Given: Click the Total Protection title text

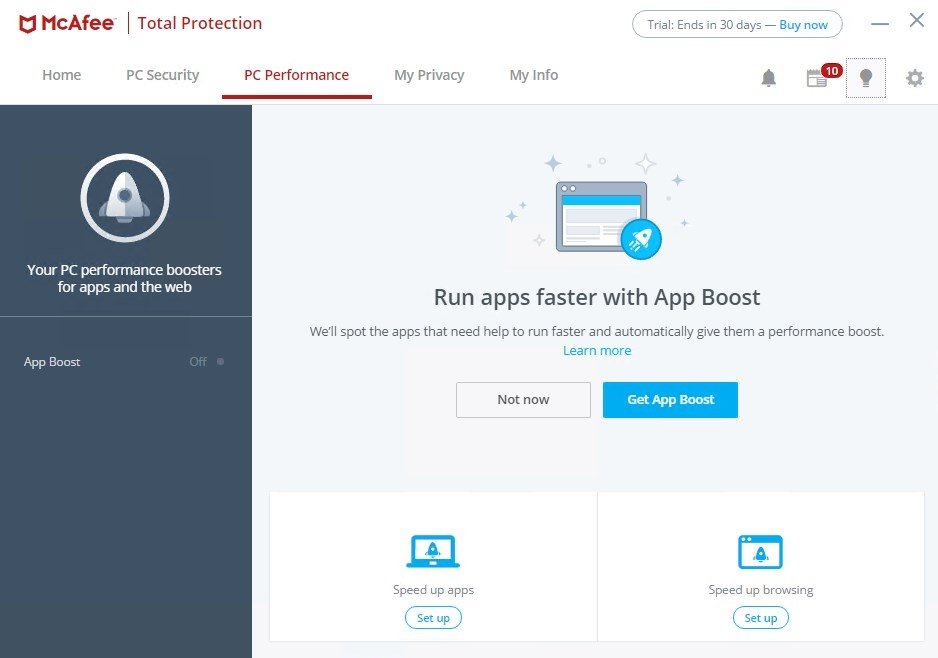Looking at the screenshot, I should pyautogui.click(x=200, y=23).
